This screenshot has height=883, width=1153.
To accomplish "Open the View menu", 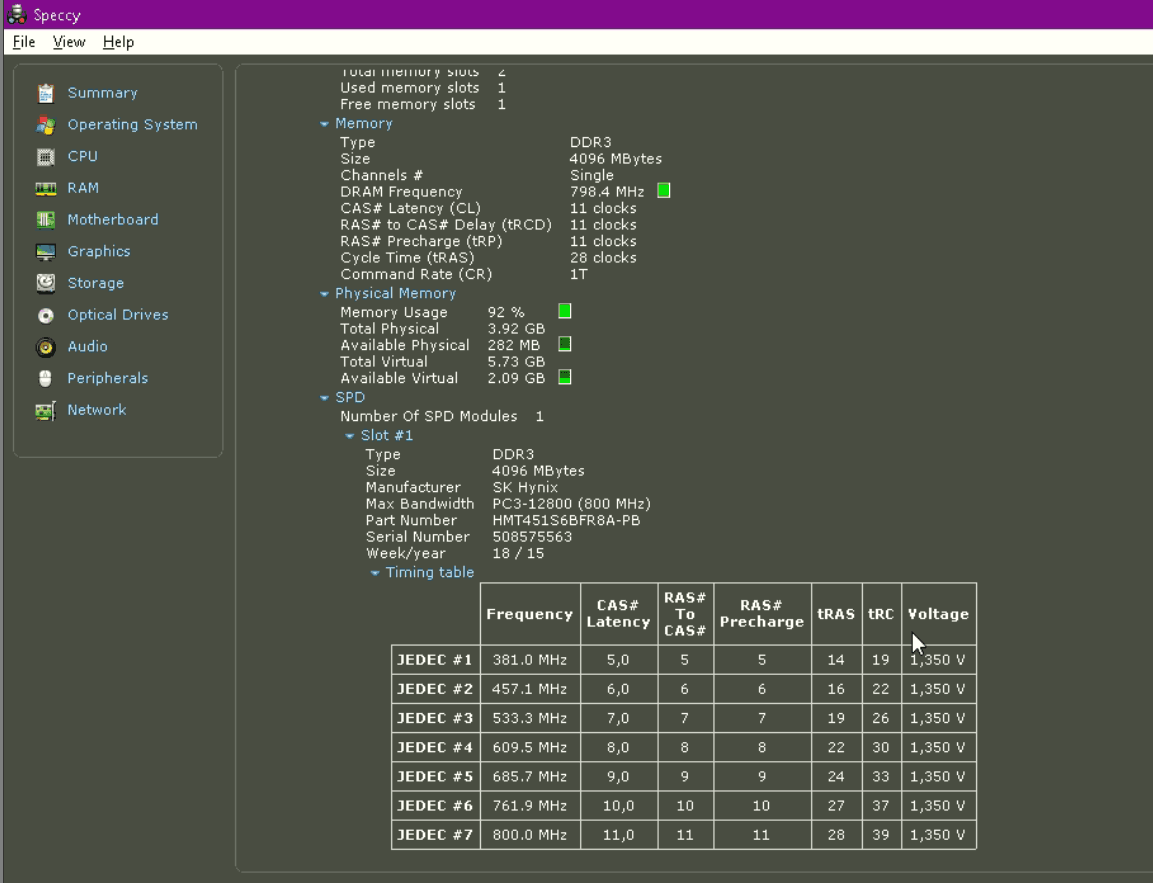I will (x=69, y=42).
